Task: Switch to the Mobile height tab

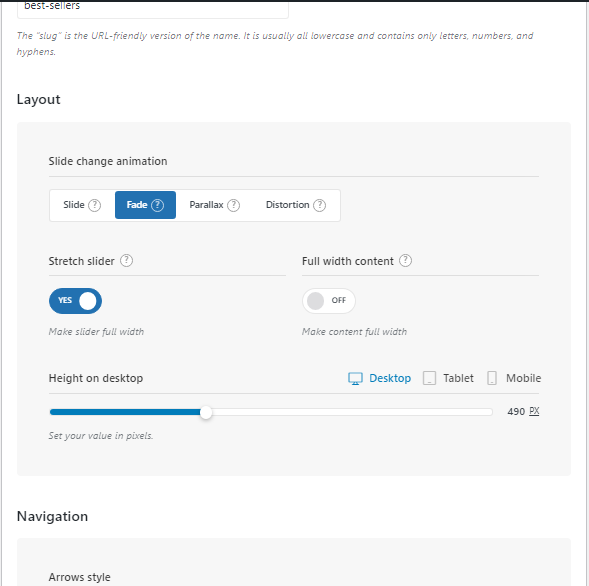Action: [523, 378]
